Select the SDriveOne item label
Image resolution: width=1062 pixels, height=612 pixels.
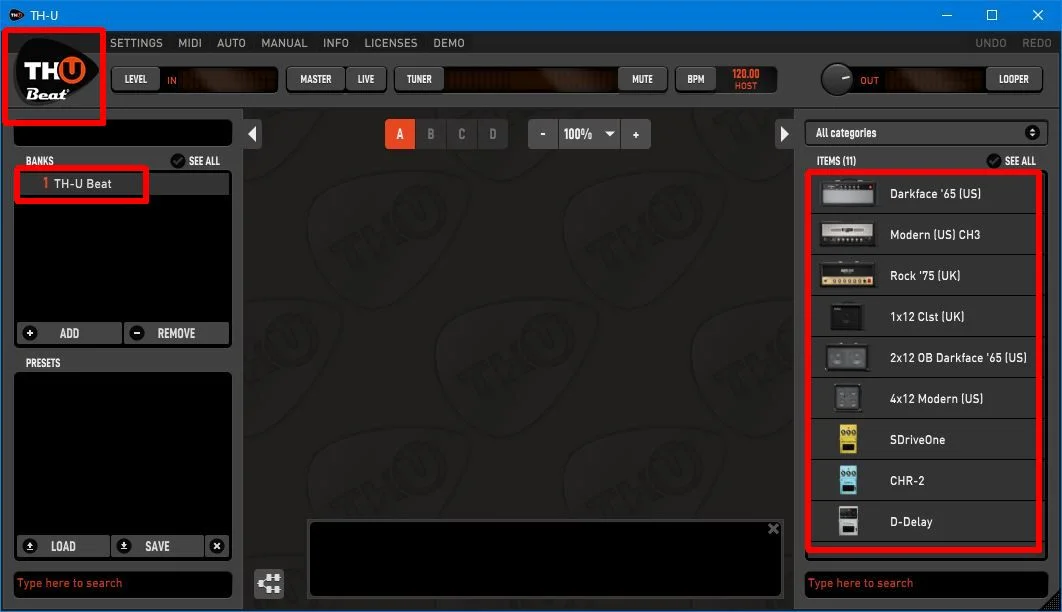pos(917,440)
